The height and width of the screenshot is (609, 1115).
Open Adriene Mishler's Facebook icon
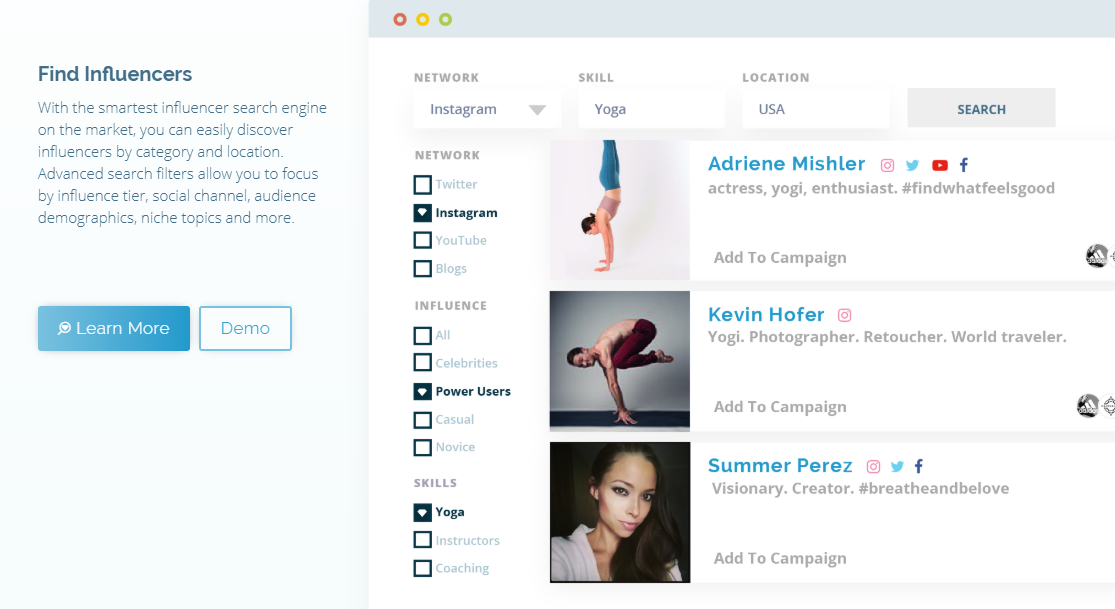(964, 165)
